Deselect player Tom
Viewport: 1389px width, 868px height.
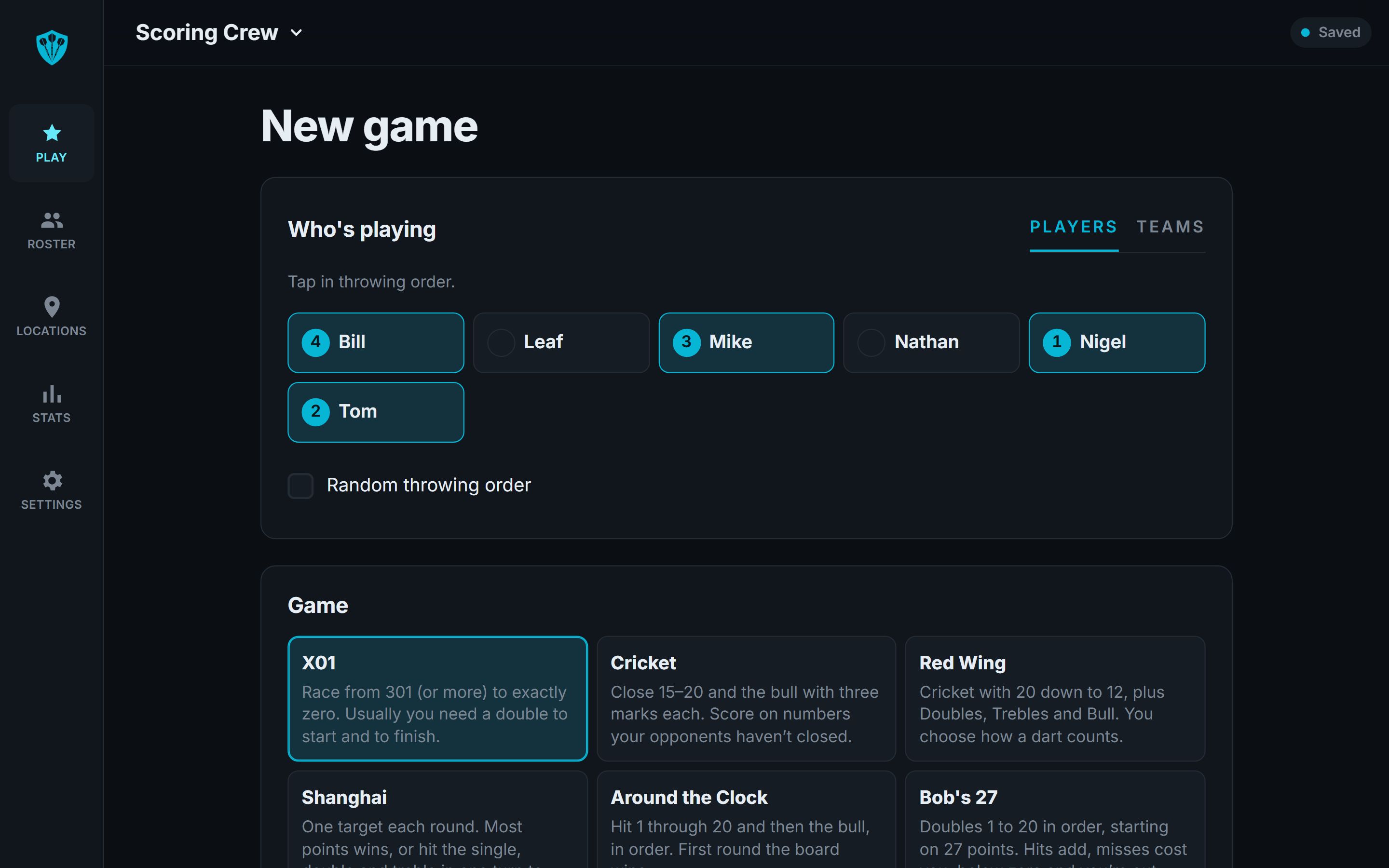pyautogui.click(x=375, y=412)
